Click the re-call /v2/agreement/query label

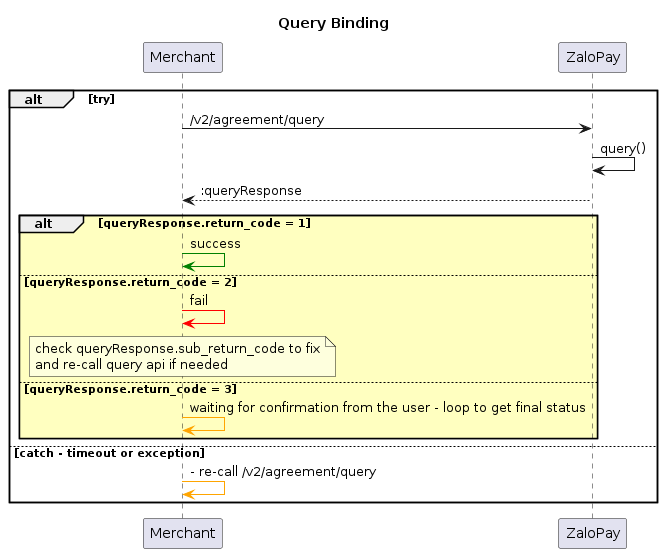pyautogui.click(x=283, y=471)
